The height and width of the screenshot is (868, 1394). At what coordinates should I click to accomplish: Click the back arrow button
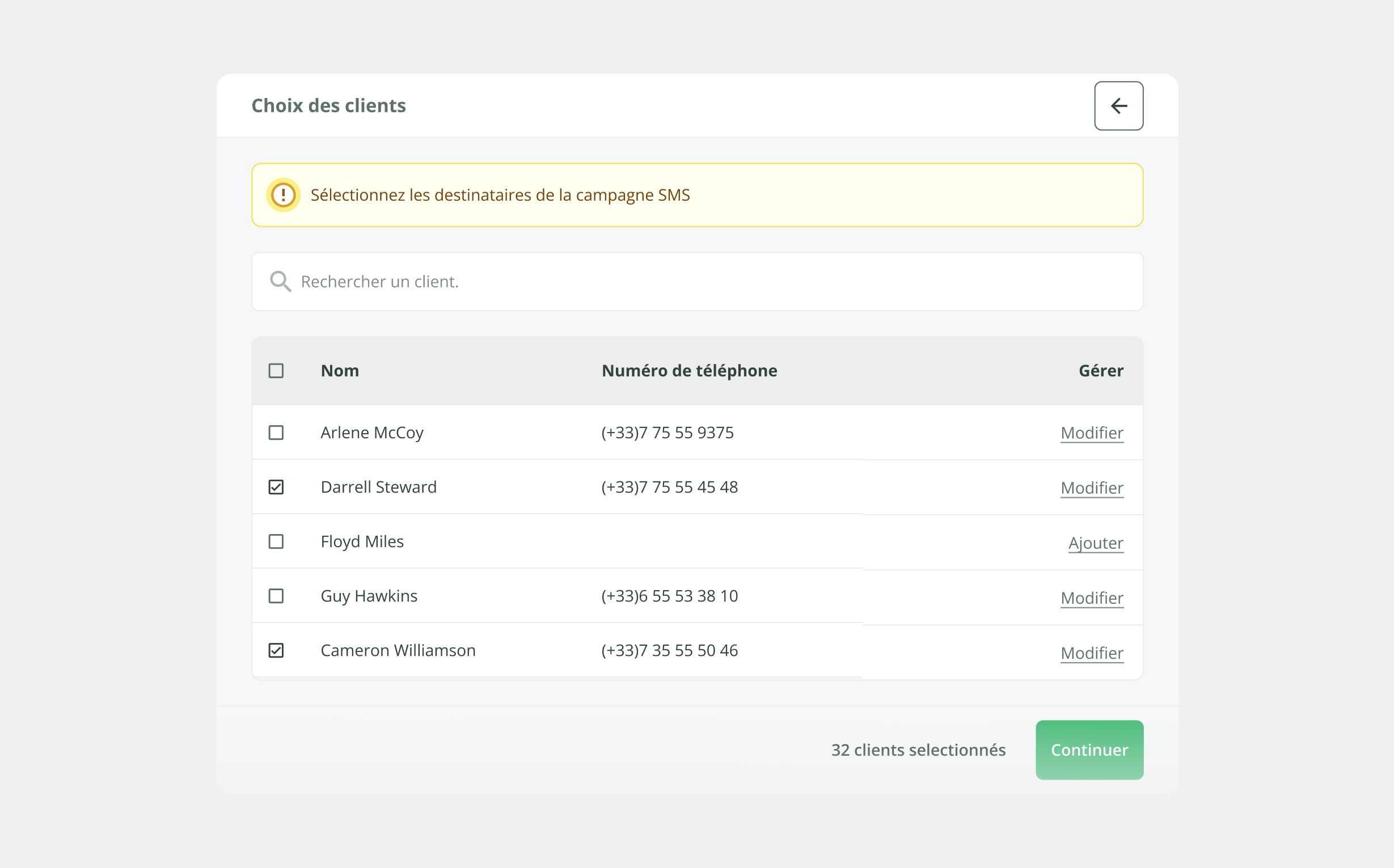[1118, 105]
